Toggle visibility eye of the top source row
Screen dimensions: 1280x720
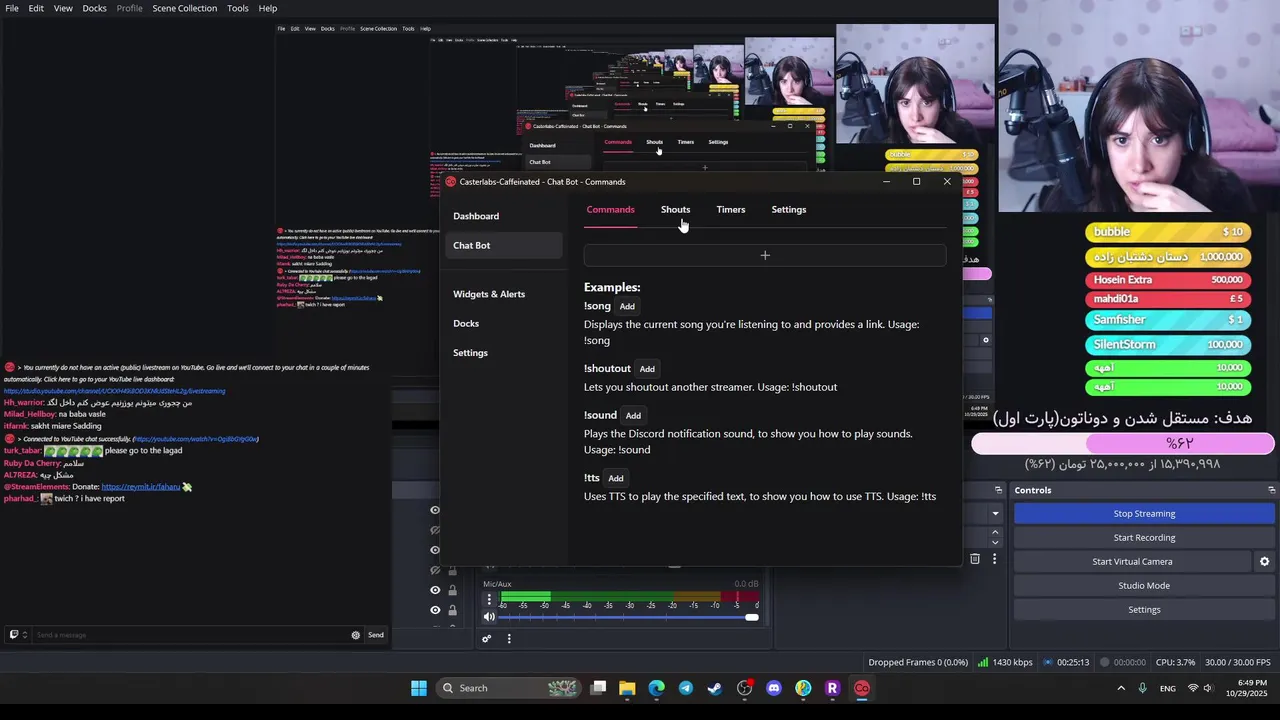click(435, 510)
